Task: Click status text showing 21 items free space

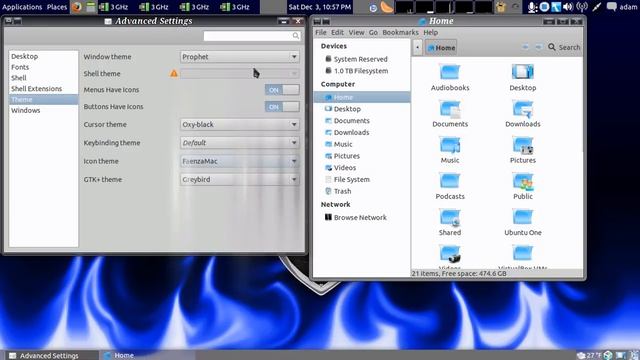Action: pyautogui.click(x=459, y=273)
